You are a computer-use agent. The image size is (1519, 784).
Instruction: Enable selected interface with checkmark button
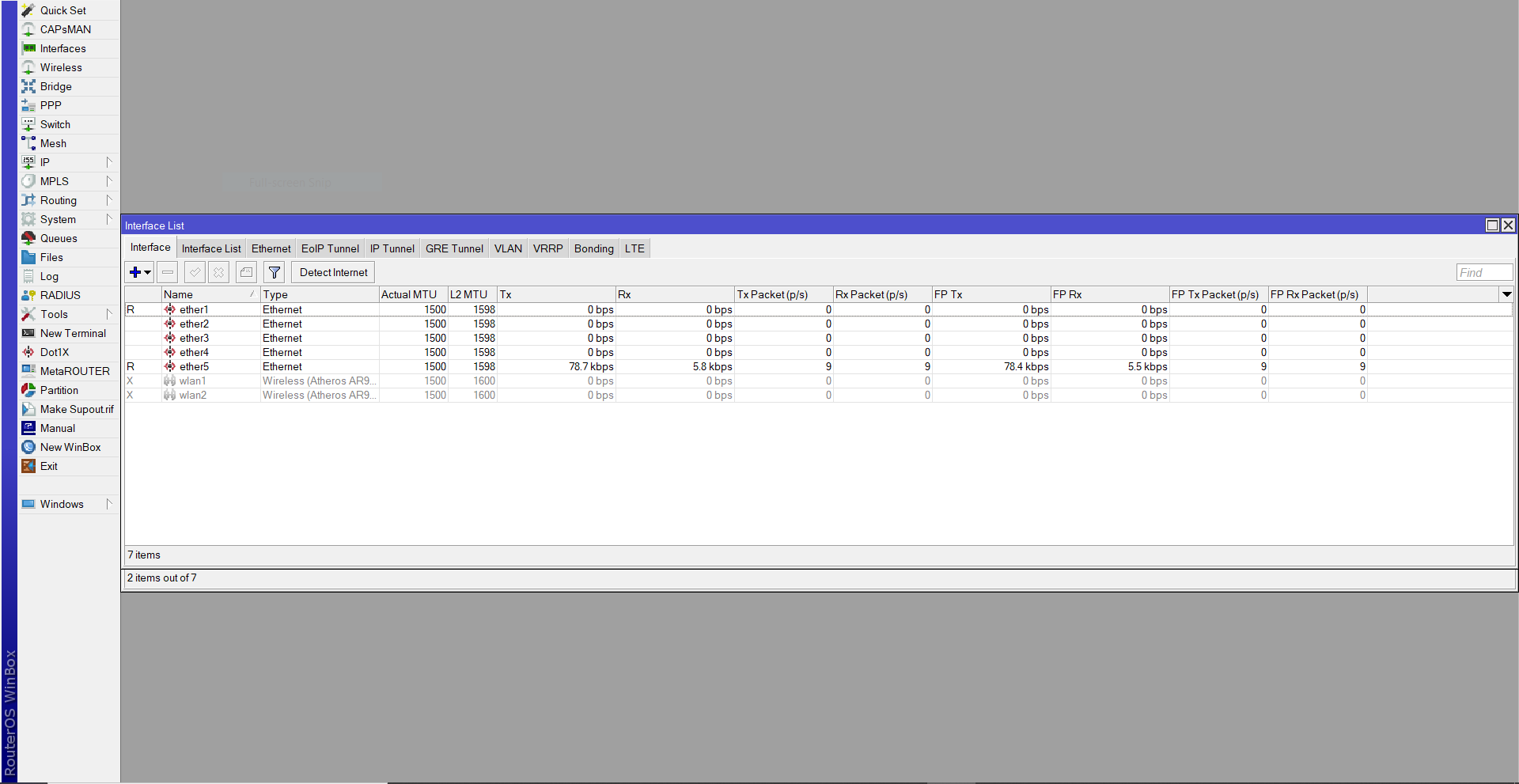click(x=195, y=272)
